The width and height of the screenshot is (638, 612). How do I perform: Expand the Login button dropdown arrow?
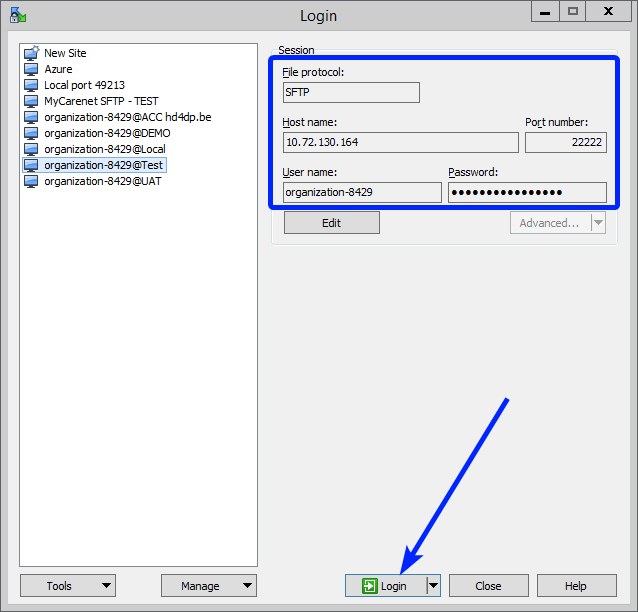click(x=434, y=586)
